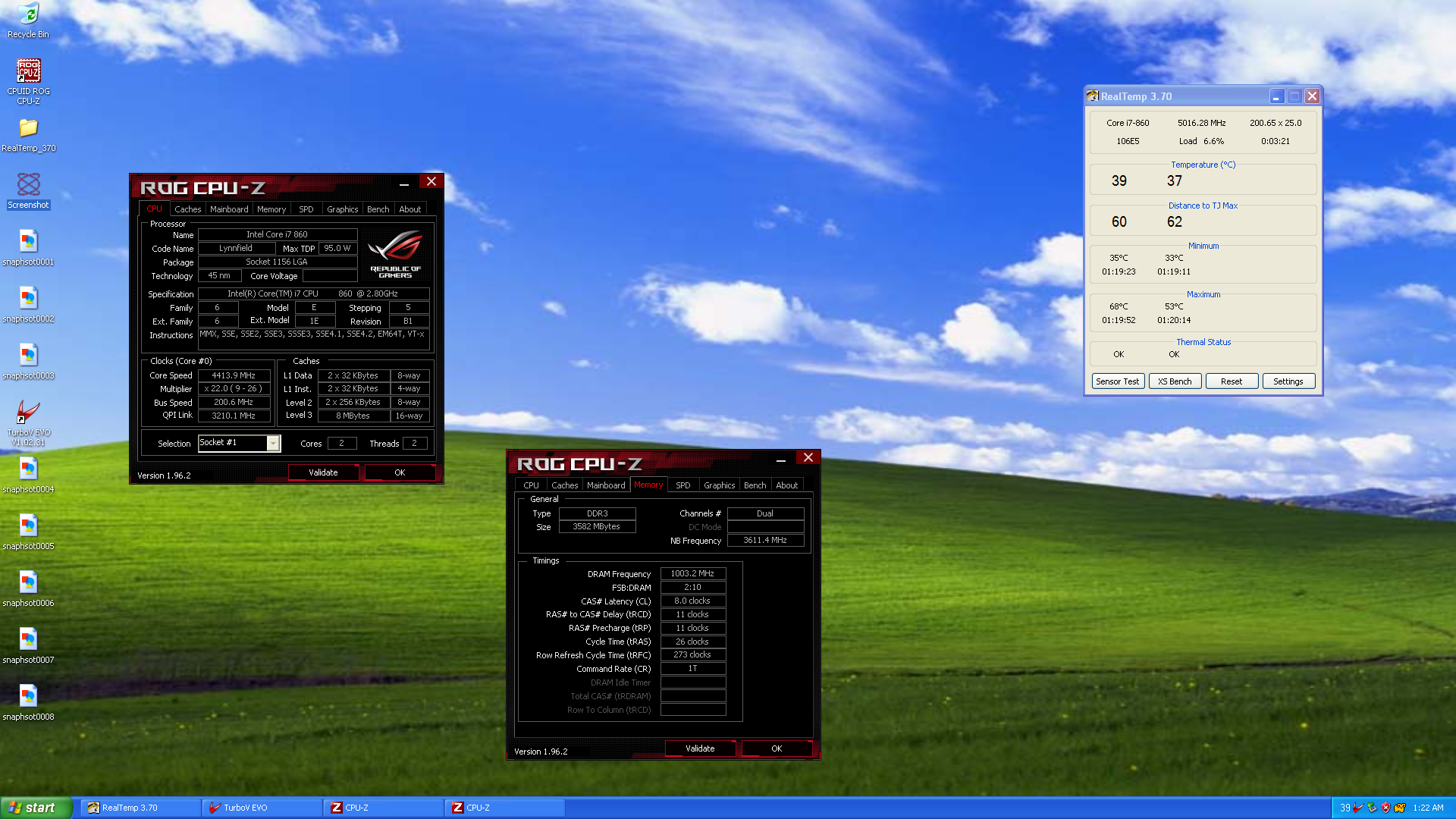Open About tab in lower CPU-Z window
The height and width of the screenshot is (819, 1456).
[x=786, y=485]
